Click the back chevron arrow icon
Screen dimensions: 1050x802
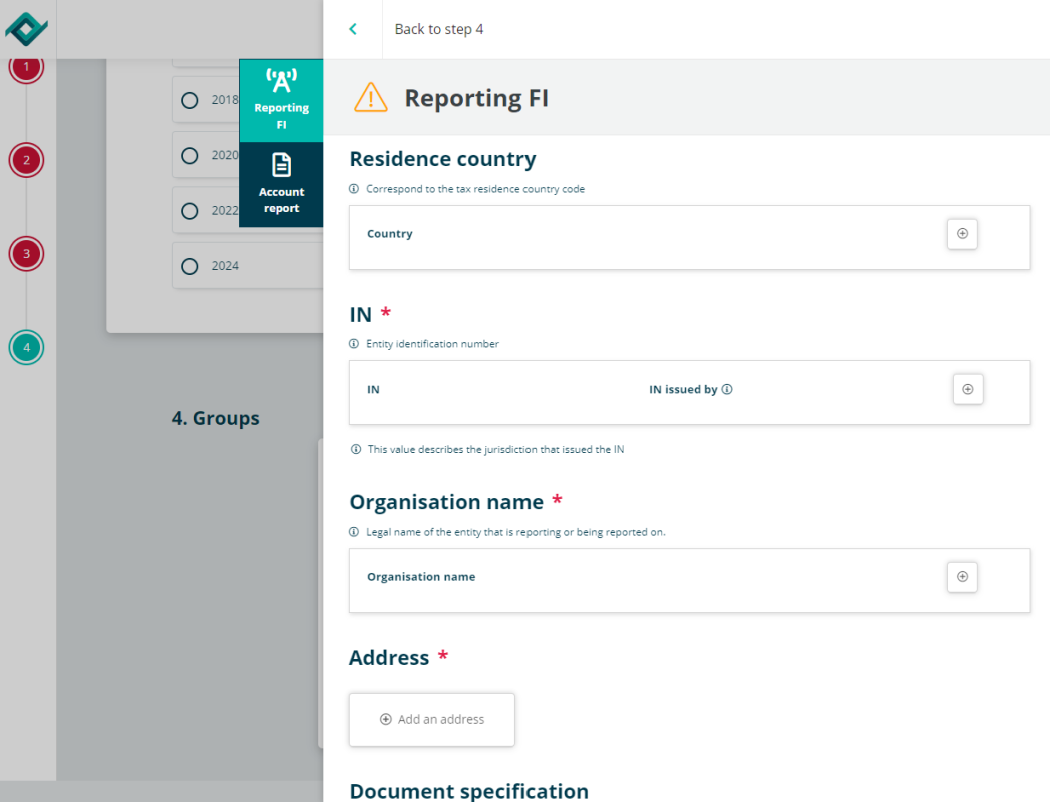(353, 29)
